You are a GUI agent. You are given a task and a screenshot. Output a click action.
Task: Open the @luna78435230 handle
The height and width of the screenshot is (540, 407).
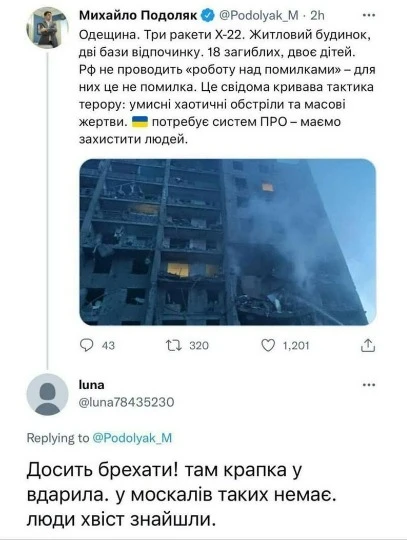tap(126, 402)
